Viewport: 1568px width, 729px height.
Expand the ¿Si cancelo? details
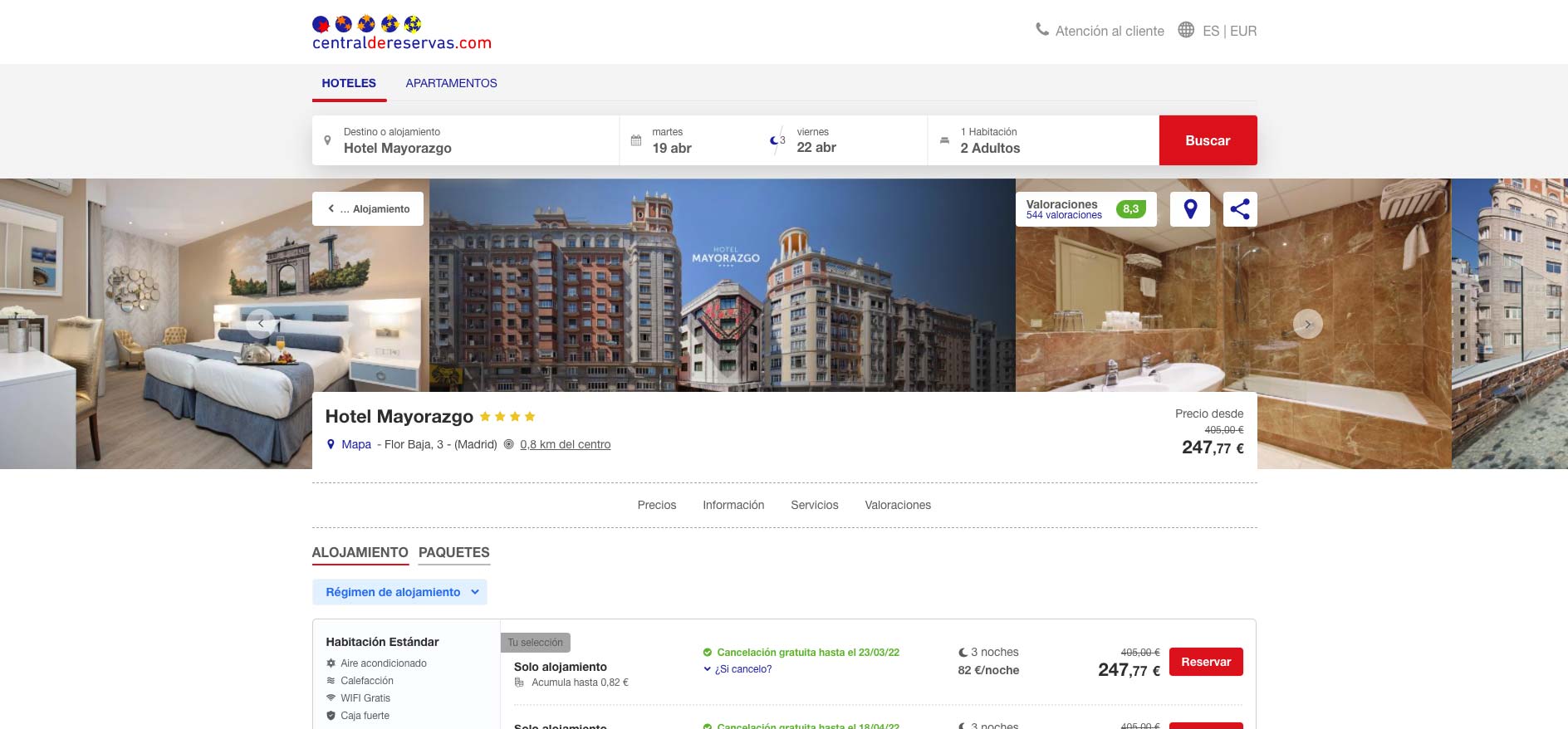click(737, 669)
